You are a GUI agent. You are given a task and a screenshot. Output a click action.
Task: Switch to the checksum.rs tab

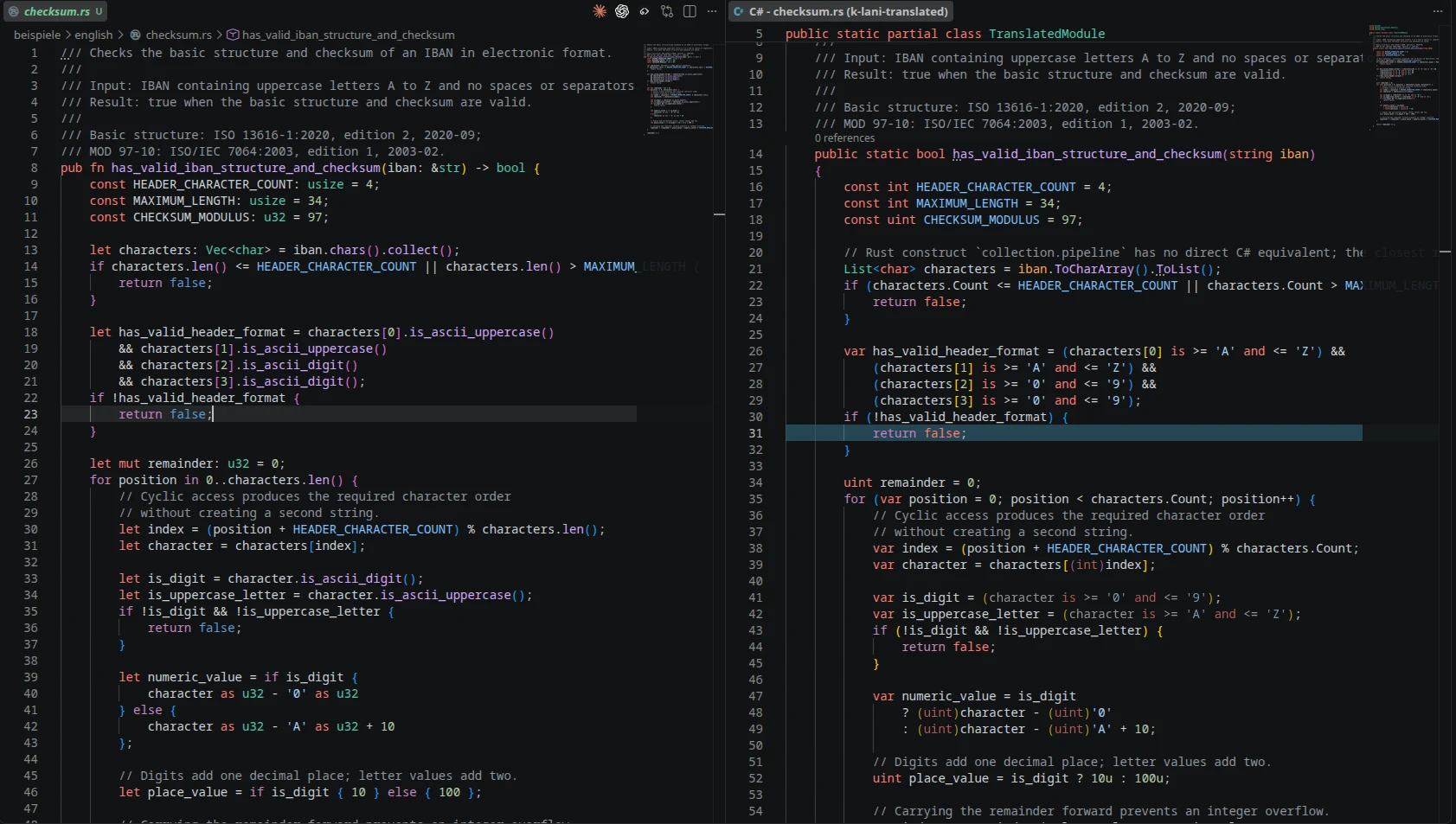tap(55, 11)
